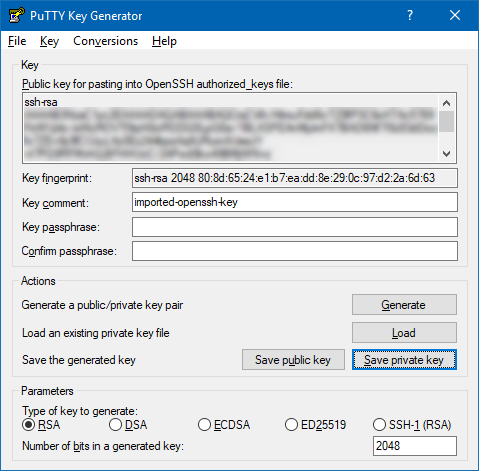
Task: Click the question mark help button
Action: (410, 15)
